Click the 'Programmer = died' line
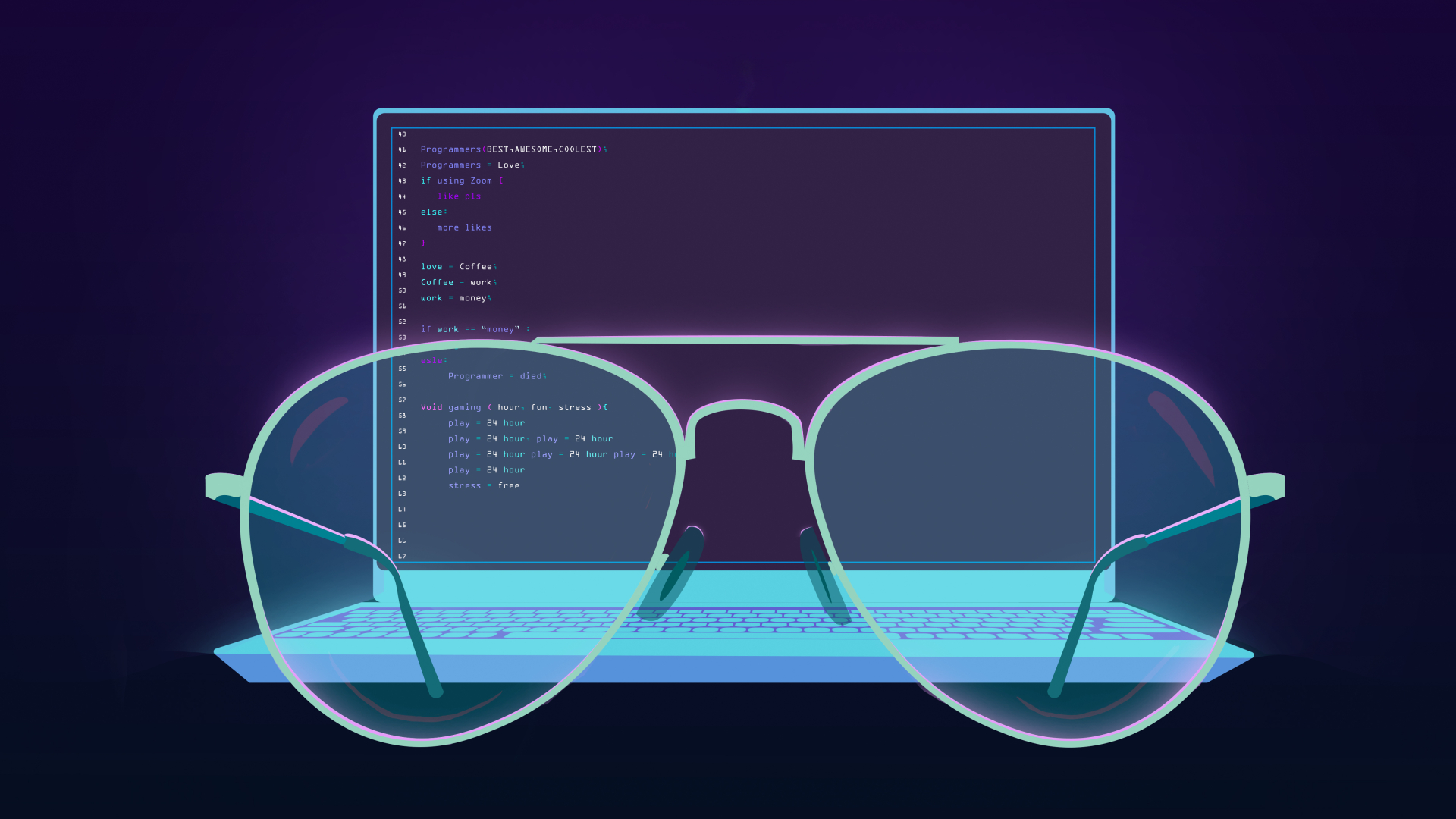The image size is (1456, 819). pos(497,376)
